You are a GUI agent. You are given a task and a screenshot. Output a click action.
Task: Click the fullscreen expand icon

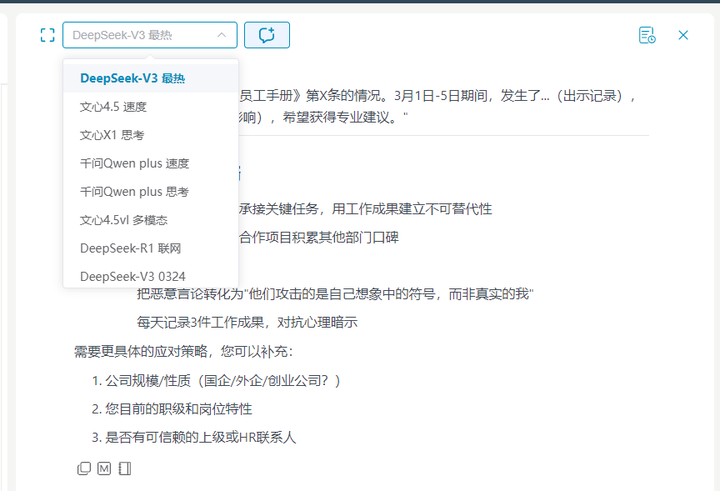47,35
